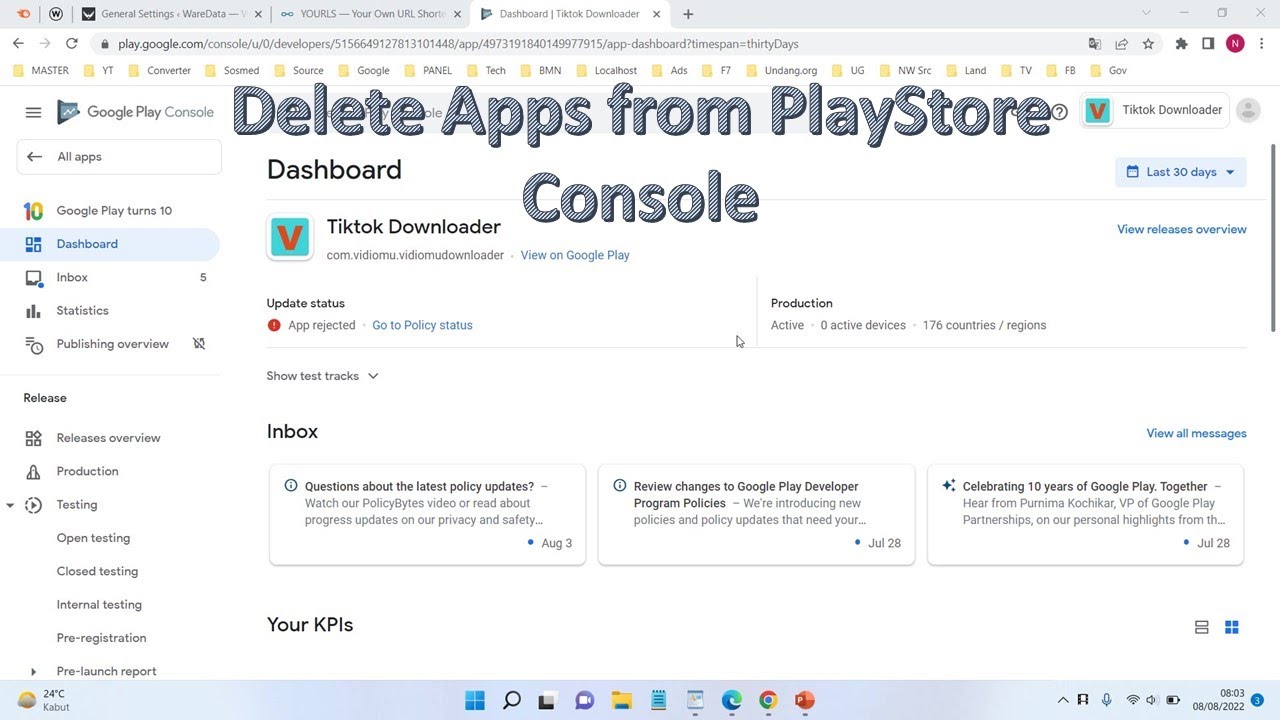The width and height of the screenshot is (1280, 720).
Task: Click the Google Play Console logo
Action: (x=135, y=112)
